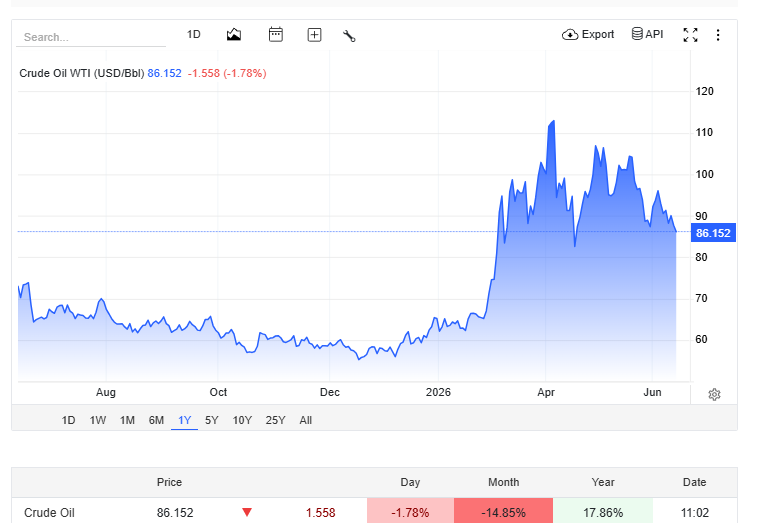
Task: Click the 1.558 change value in table
Action: coord(320,512)
